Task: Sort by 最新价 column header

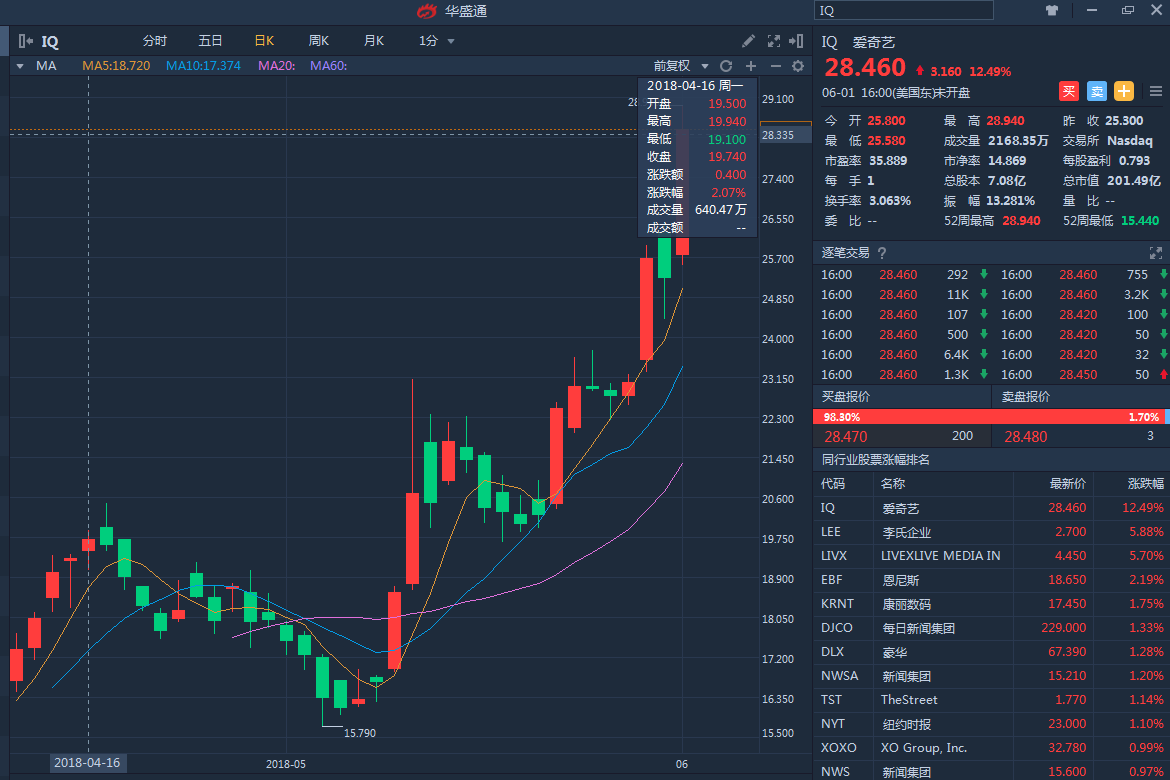Action: point(1067,484)
